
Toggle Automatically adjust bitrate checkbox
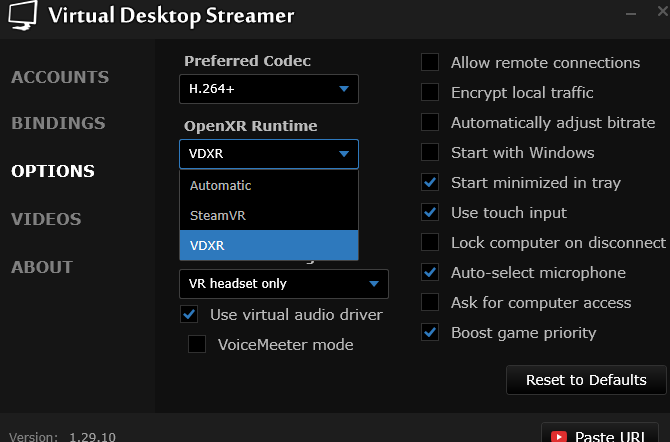tap(430, 122)
